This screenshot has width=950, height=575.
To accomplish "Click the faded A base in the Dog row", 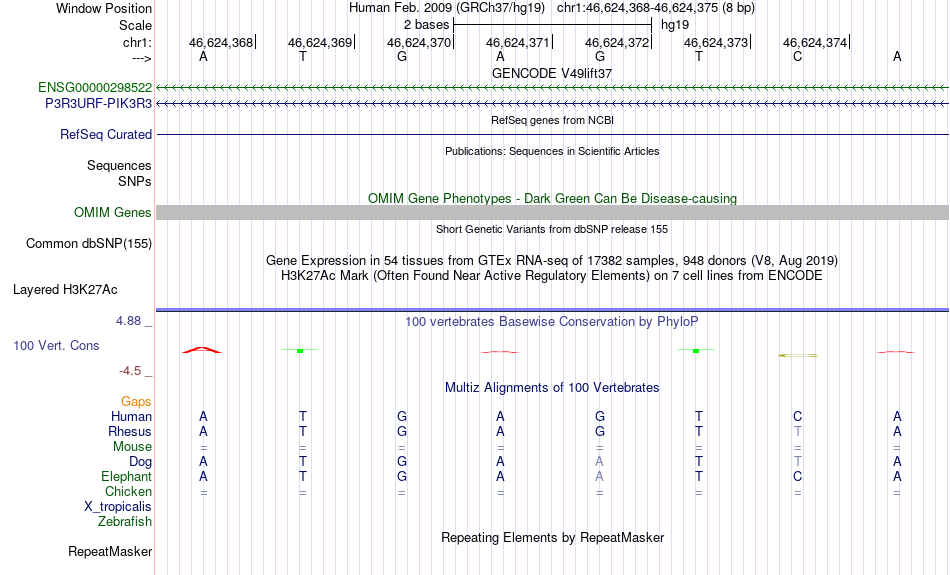I will 599,462.
